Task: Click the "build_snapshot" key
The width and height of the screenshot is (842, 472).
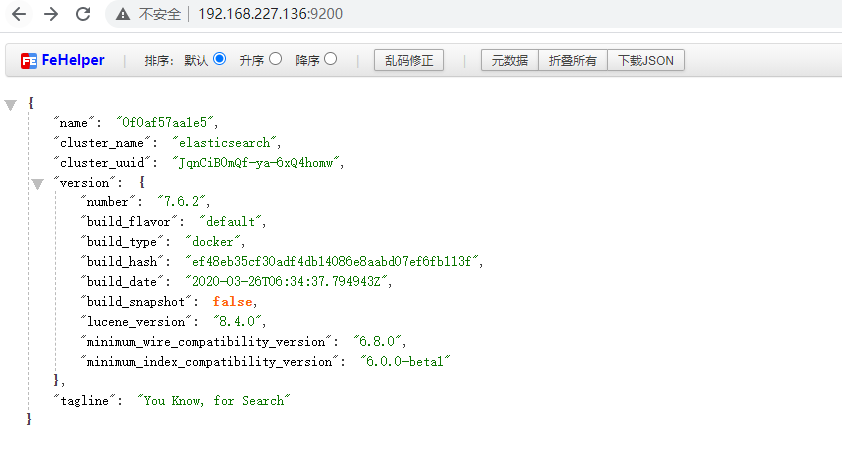Action: click(135, 302)
